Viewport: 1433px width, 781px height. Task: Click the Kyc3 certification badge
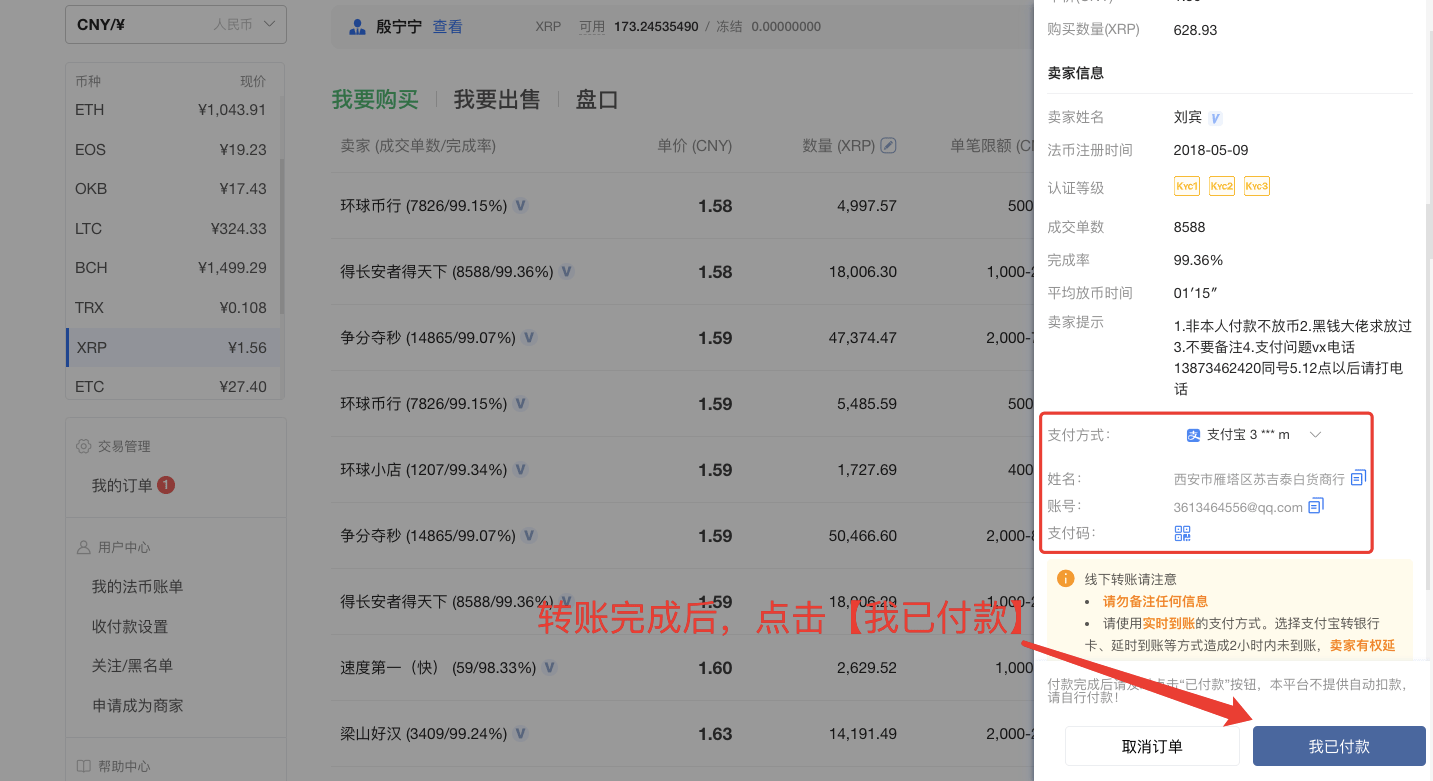pos(1257,186)
